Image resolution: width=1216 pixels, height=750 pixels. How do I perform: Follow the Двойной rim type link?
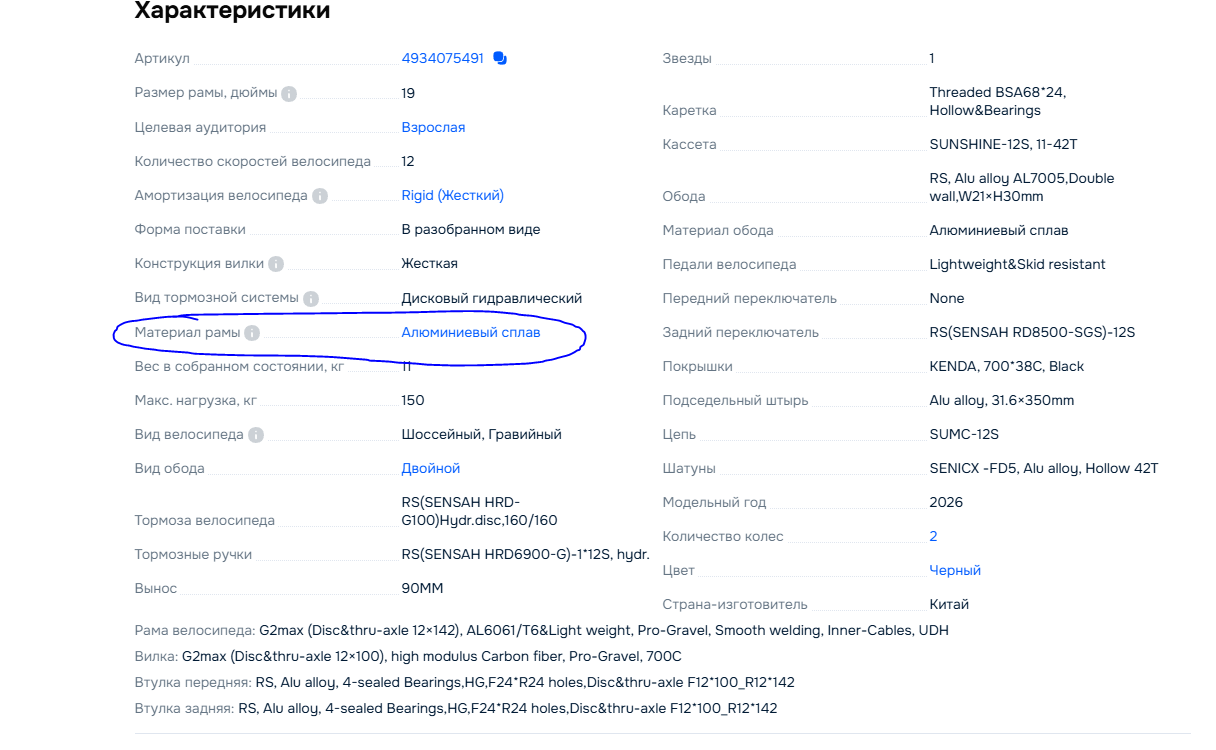click(x=431, y=468)
